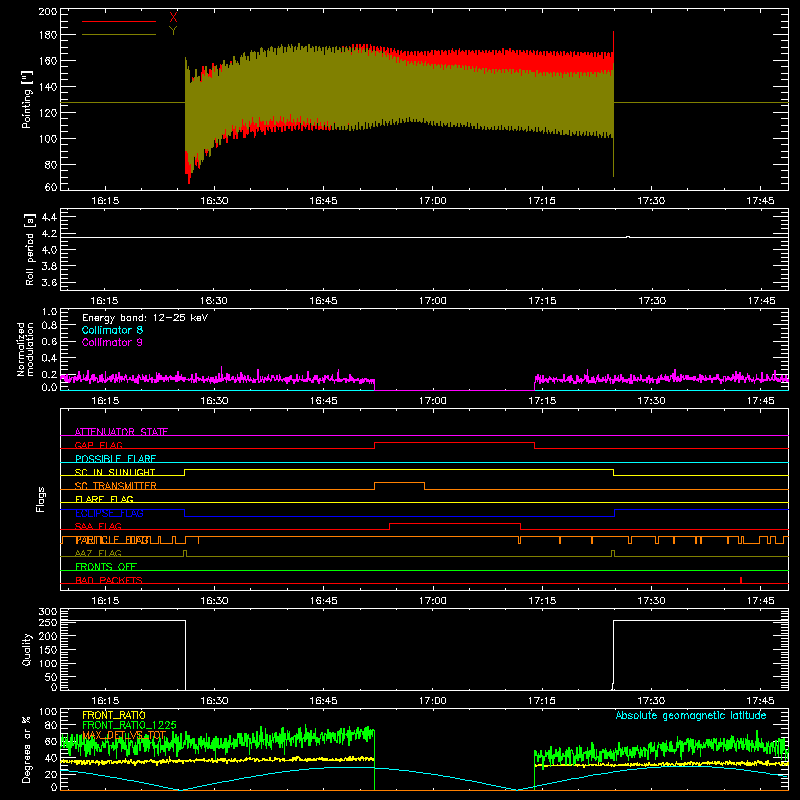Click the 3.6 tick on Roll period axis
The width and height of the screenshot is (800, 800).
pos(49,282)
